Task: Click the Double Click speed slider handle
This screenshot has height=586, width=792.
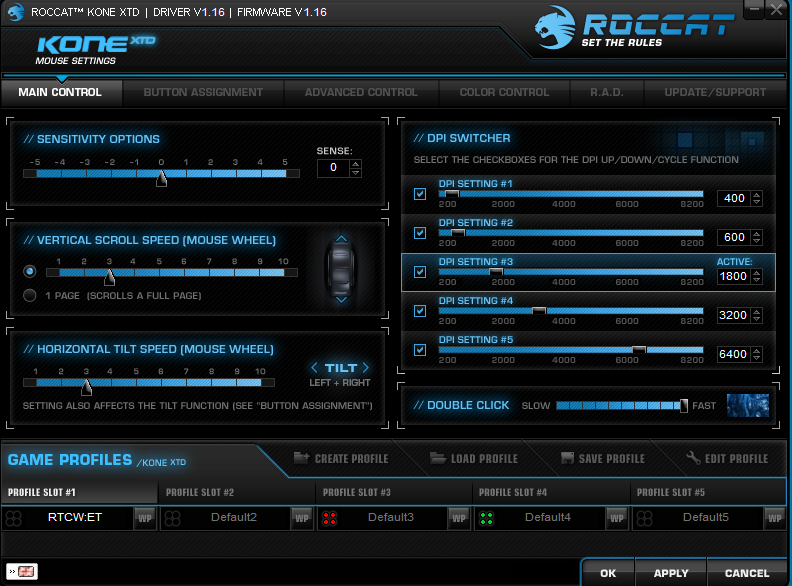Action: point(684,405)
